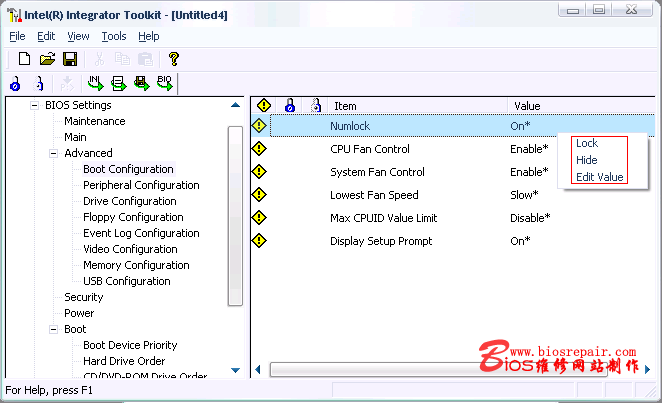Open a file using the folder icon
Viewport: 662px width, 403px height.
[47, 59]
